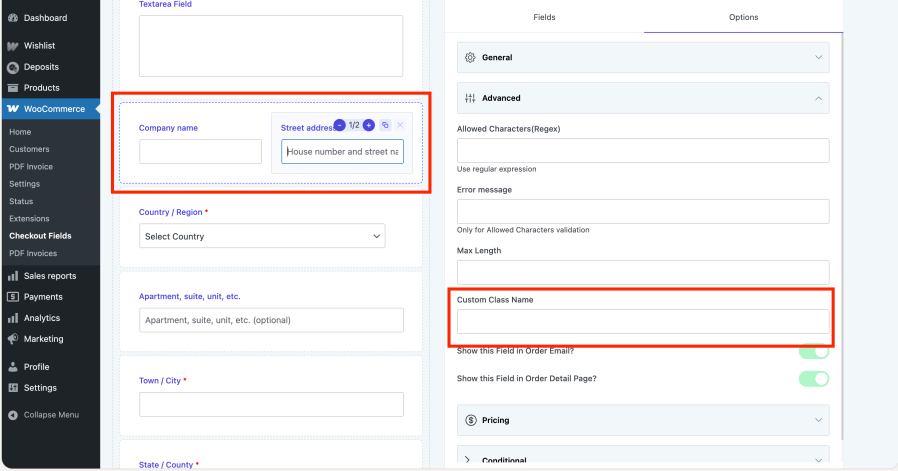Remove the Street address field

[400, 125]
